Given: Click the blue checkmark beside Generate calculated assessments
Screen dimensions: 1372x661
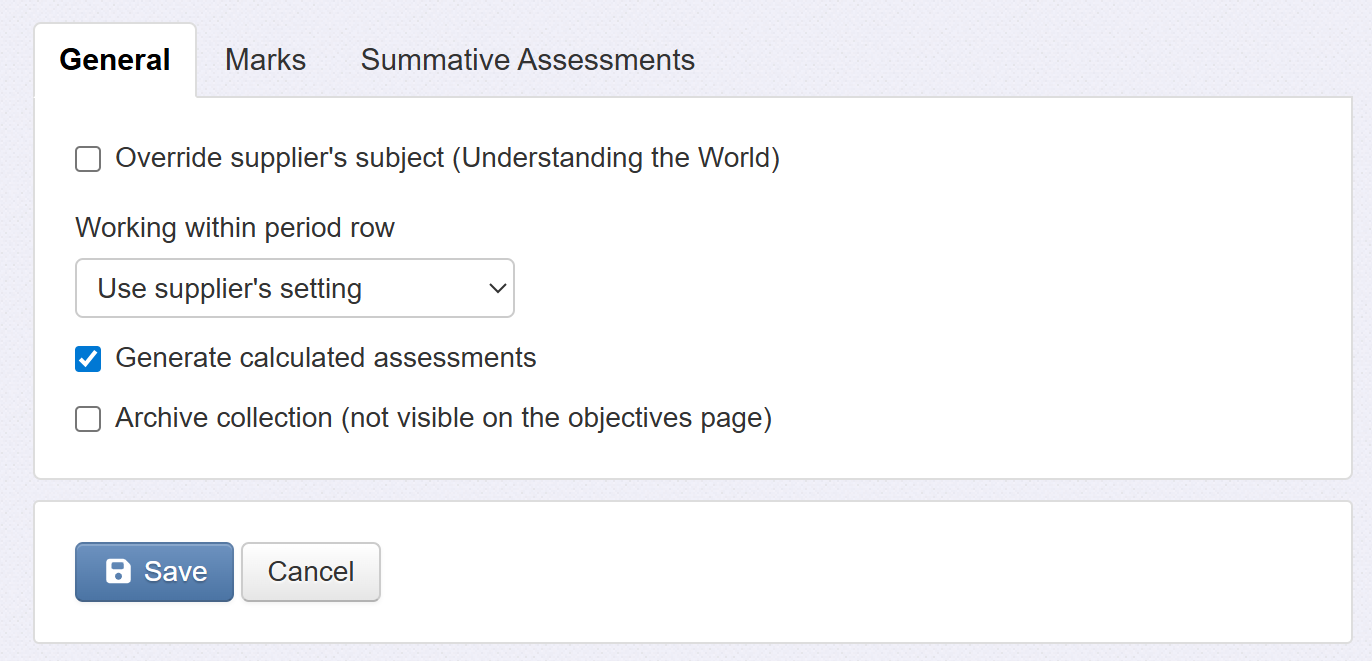Looking at the screenshot, I should click(88, 359).
